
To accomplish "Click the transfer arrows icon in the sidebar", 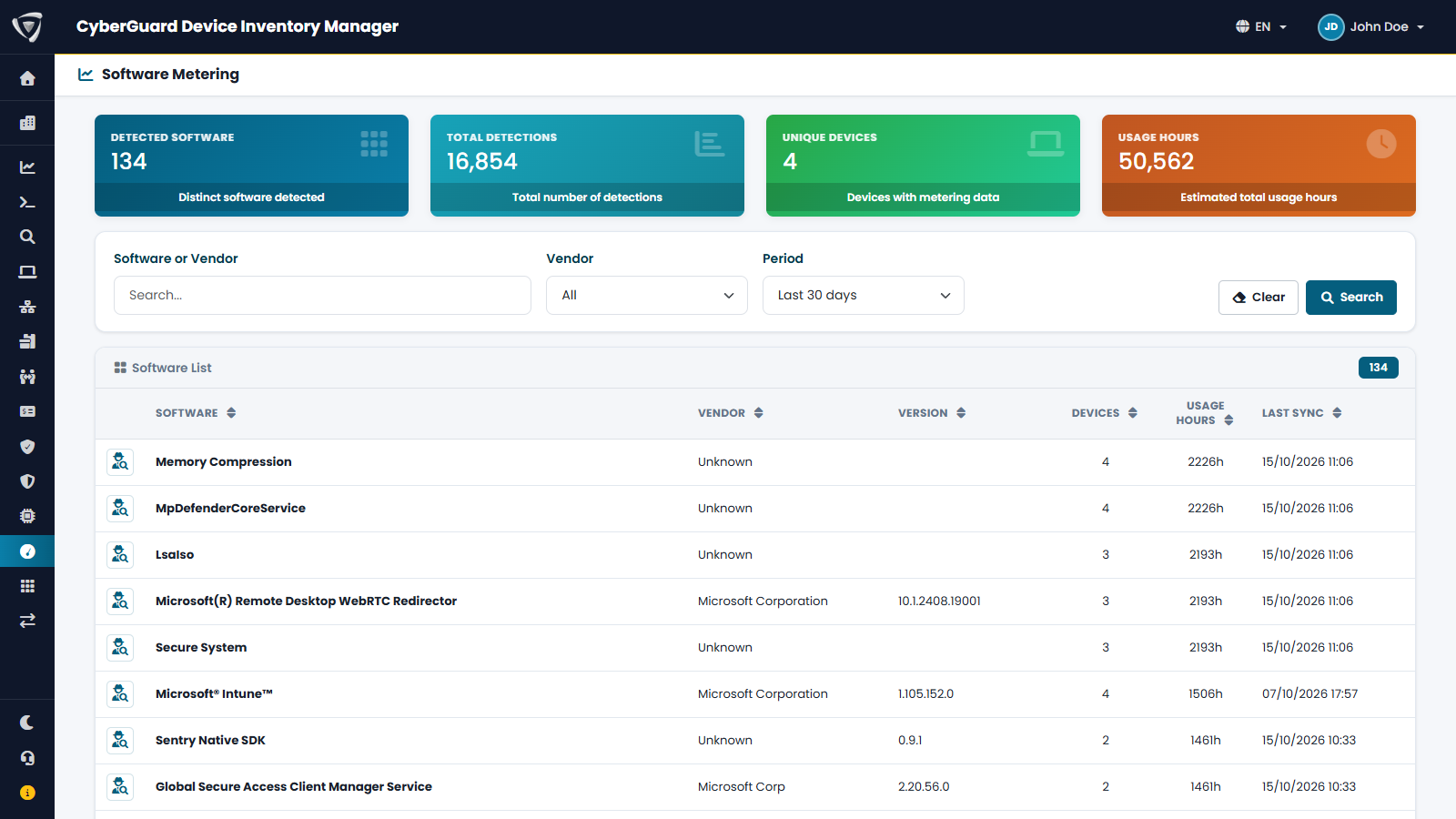I will point(27,621).
